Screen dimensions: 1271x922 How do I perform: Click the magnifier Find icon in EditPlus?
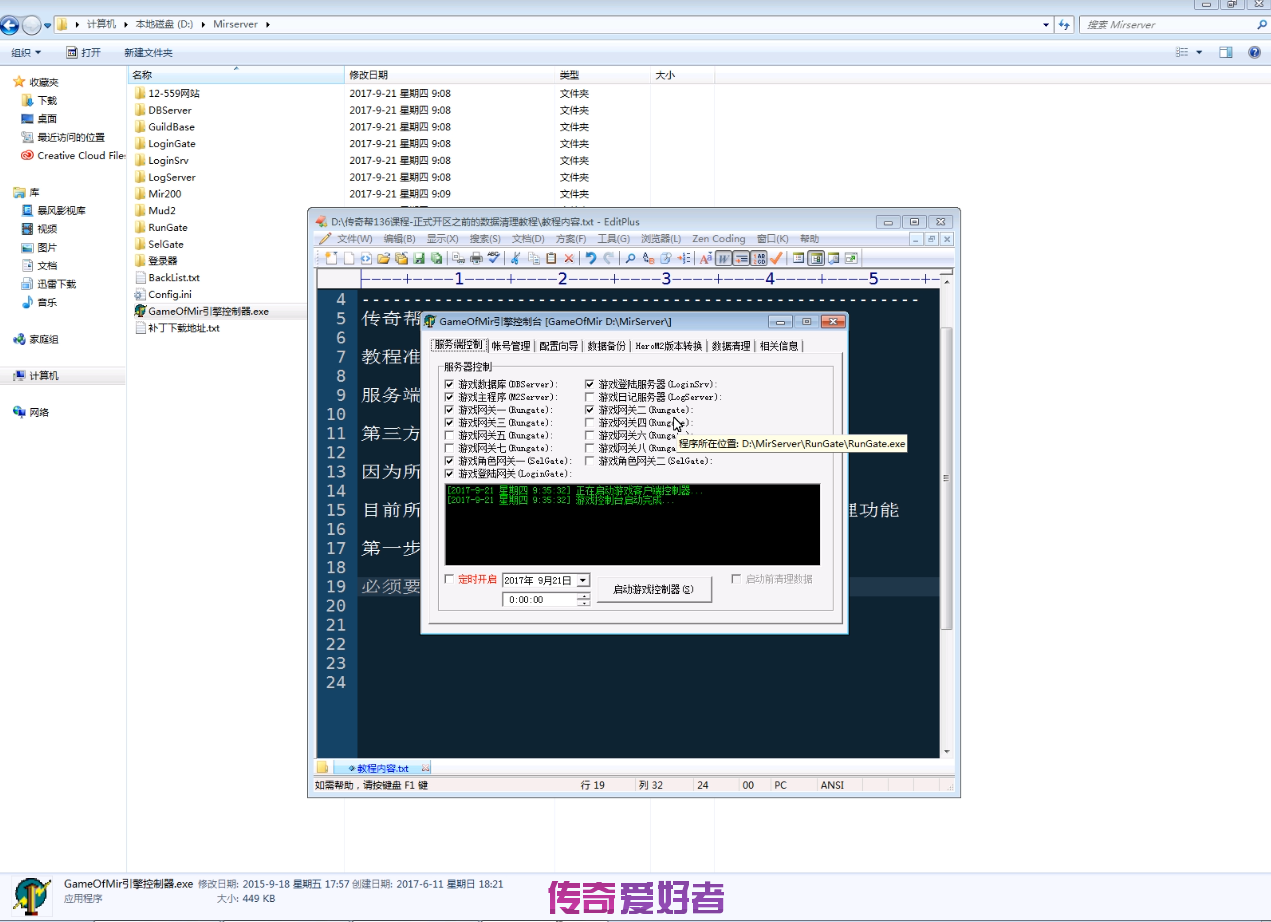(630, 258)
